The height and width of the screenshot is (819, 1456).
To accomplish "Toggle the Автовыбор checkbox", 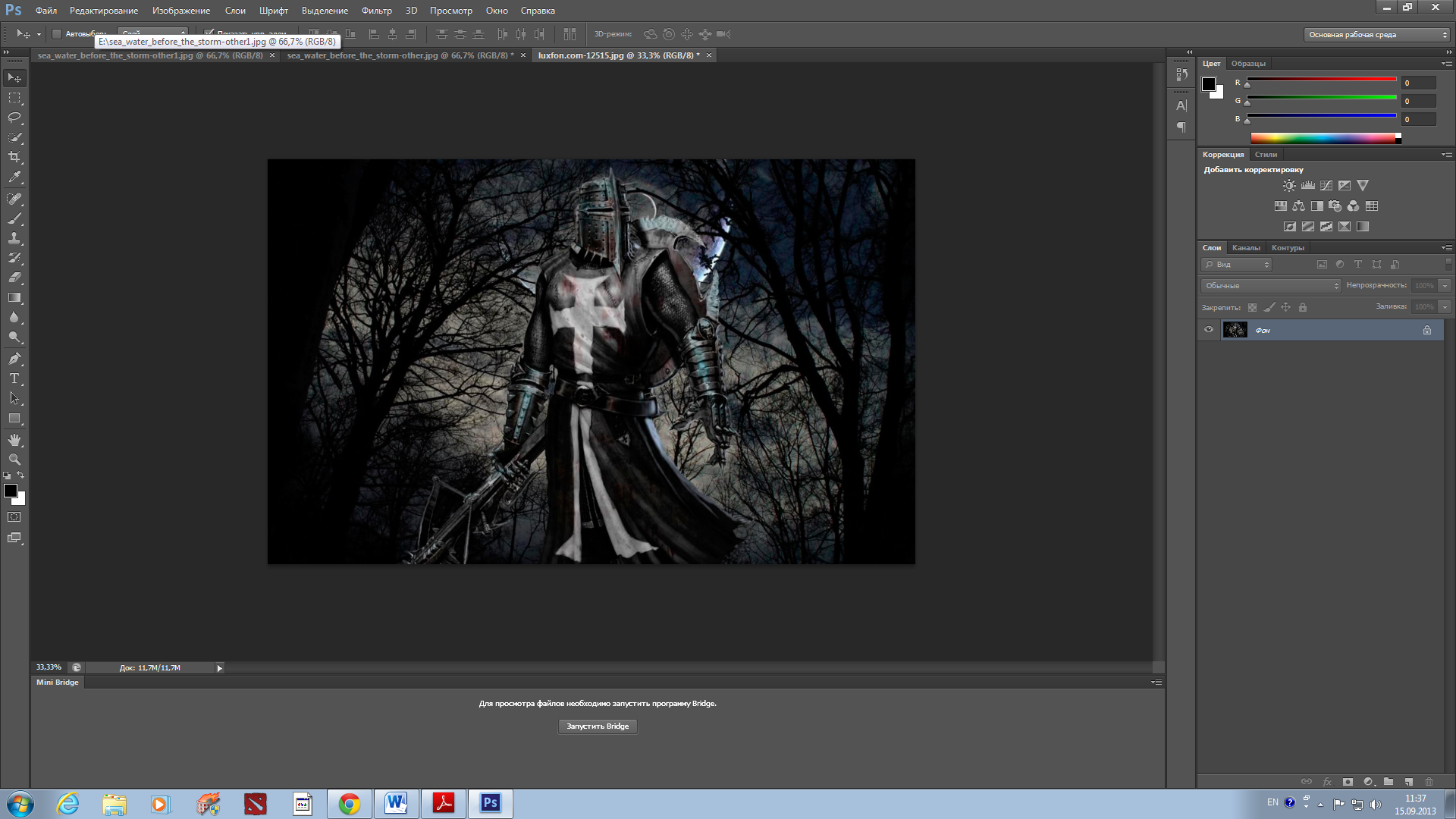I will 57,34.
